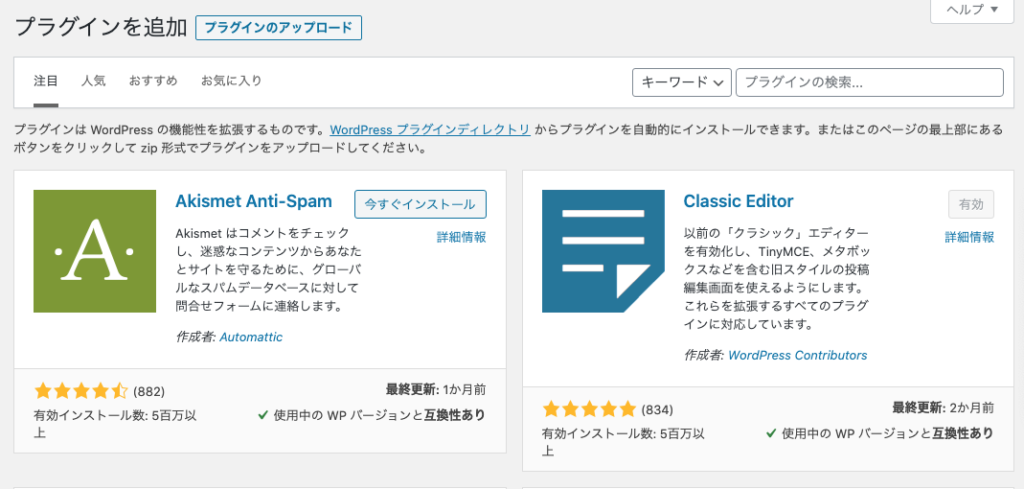The width and height of the screenshot is (1024, 489).
Task: Open 詳細情報 for Classic Editor
Action: pyautogui.click(x=969, y=237)
